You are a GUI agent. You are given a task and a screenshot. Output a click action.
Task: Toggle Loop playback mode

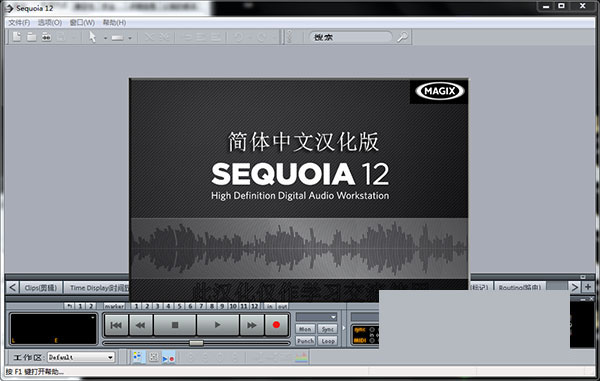pos(327,340)
